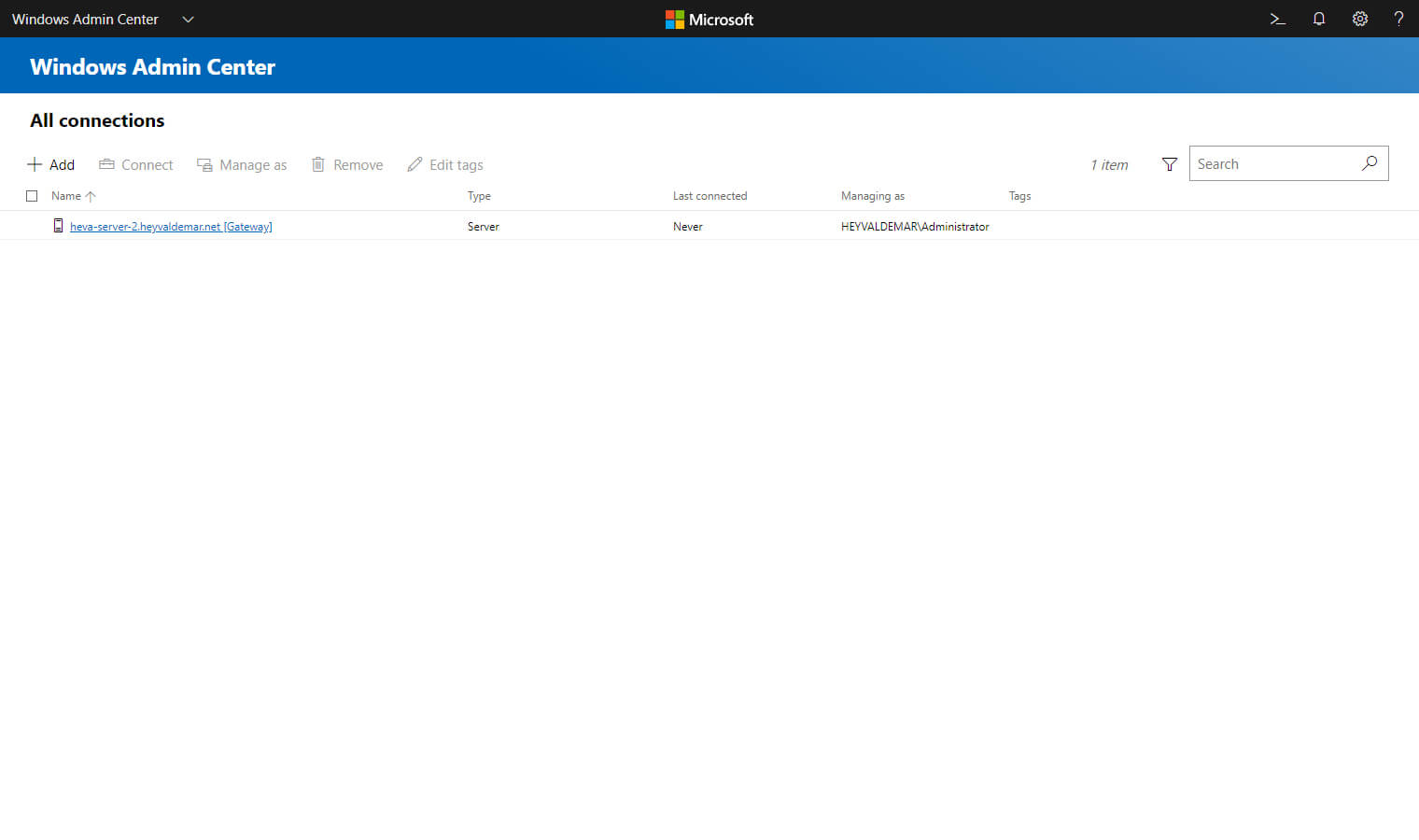This screenshot has width=1419, height=840.
Task: Sort by the Type column header
Action: click(x=479, y=196)
